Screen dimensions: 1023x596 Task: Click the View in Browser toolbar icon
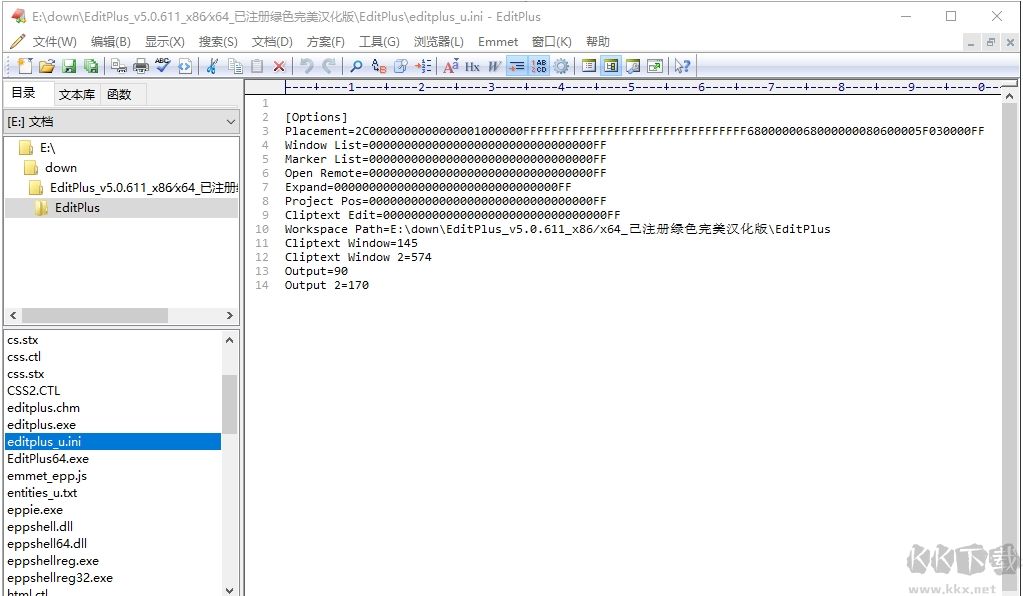point(185,66)
